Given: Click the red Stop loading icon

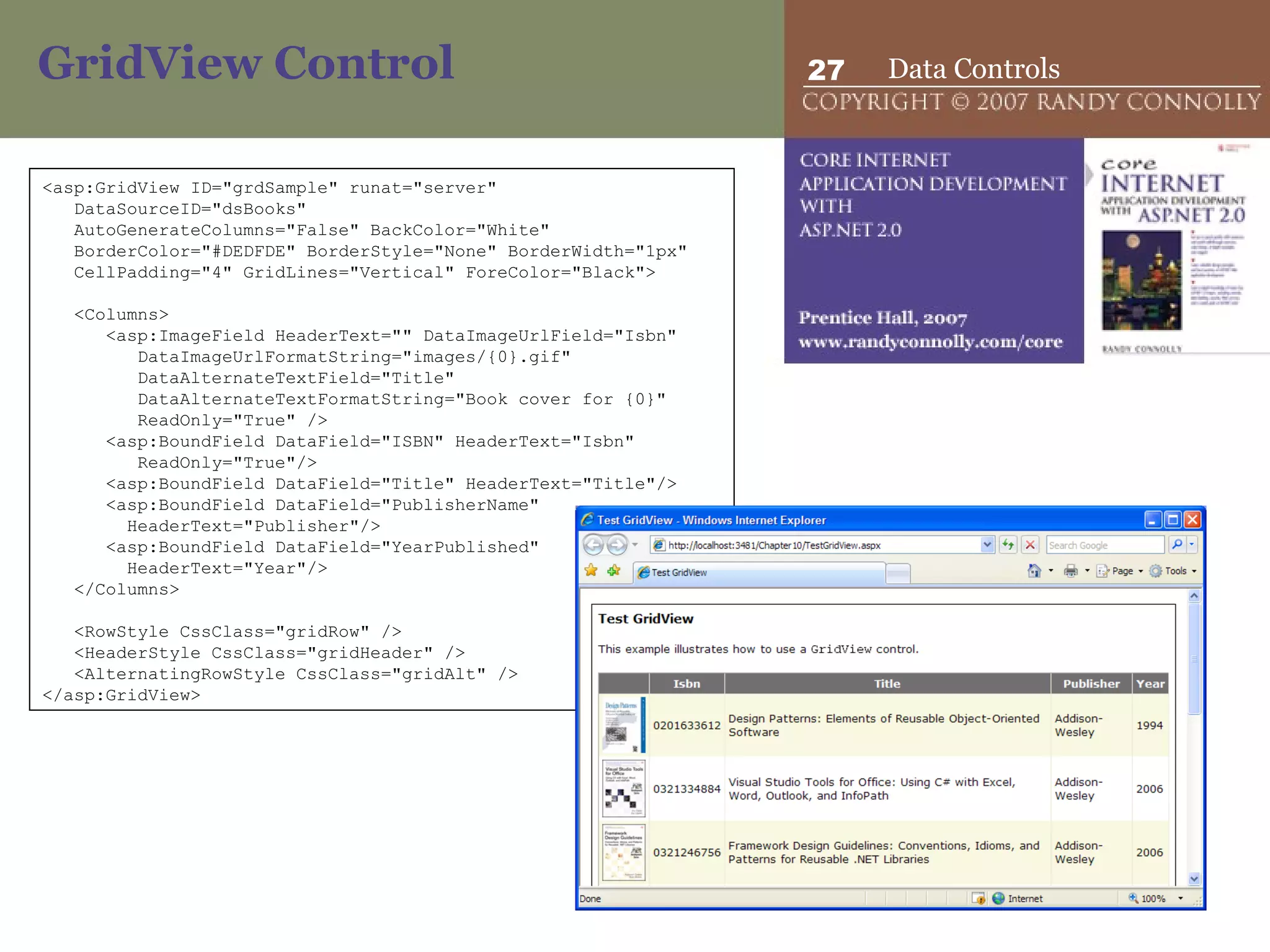Looking at the screenshot, I should (1030, 545).
